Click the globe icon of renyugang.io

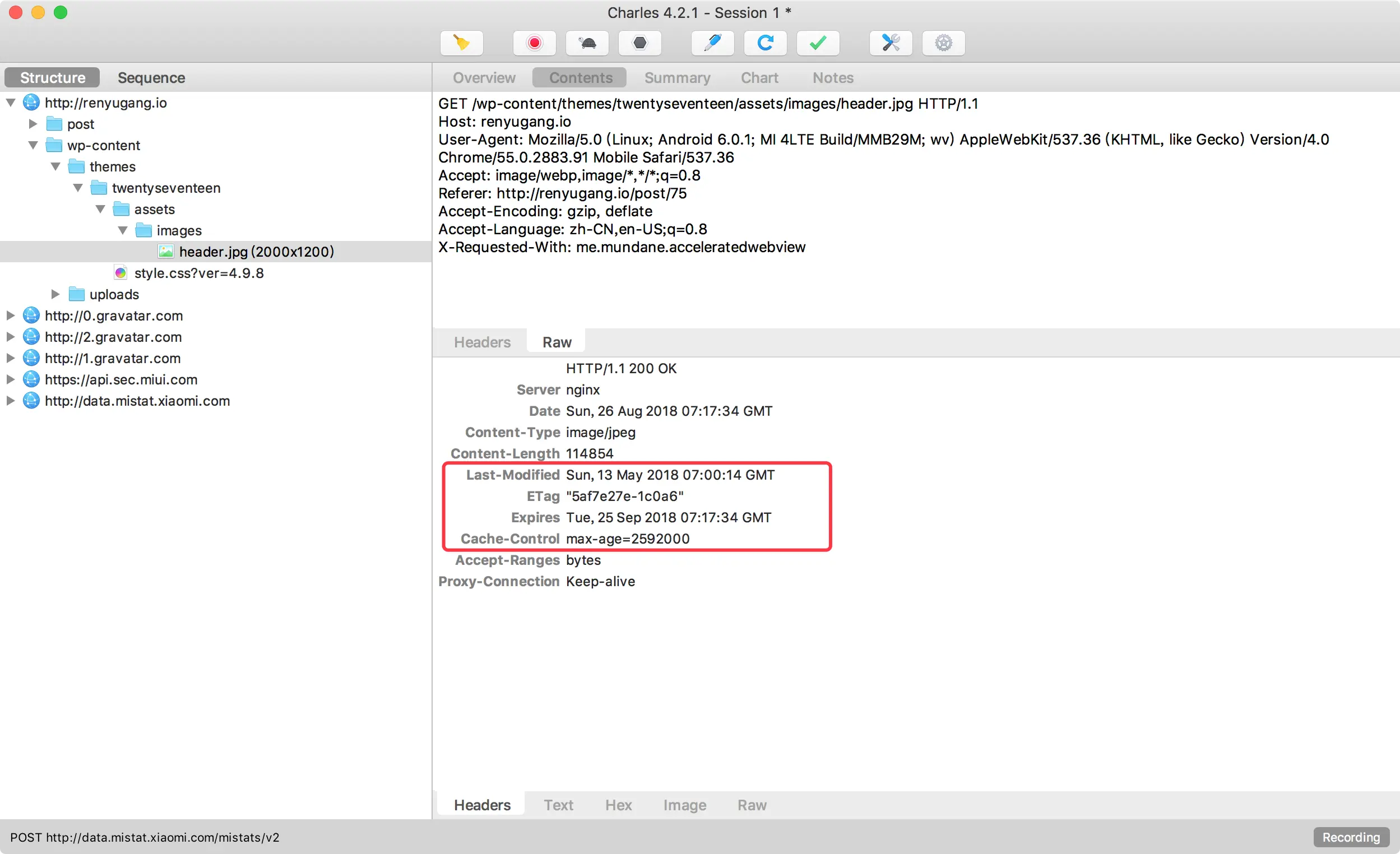[31, 103]
